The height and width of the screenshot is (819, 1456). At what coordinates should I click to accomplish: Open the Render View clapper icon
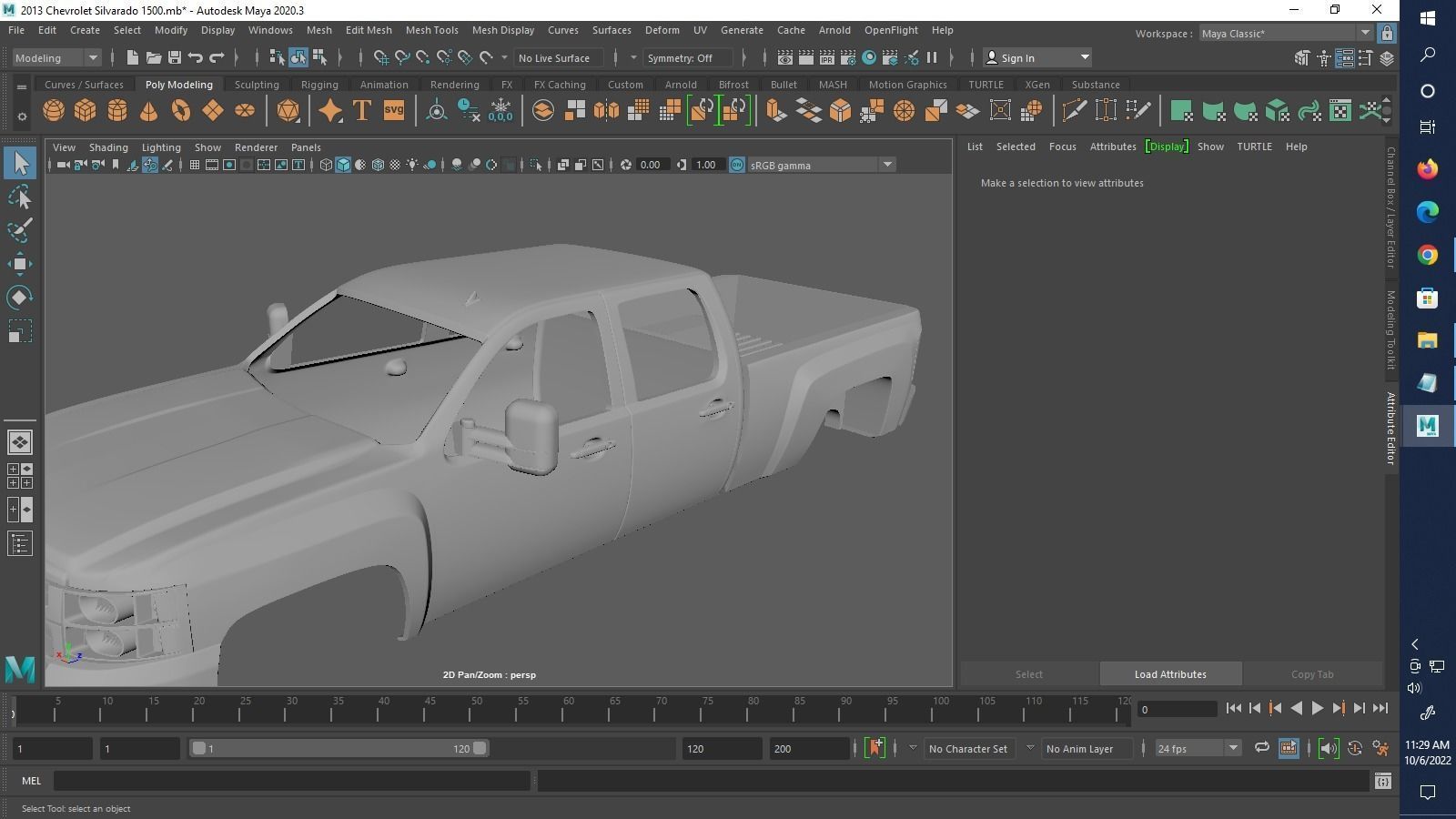pyautogui.click(x=785, y=57)
